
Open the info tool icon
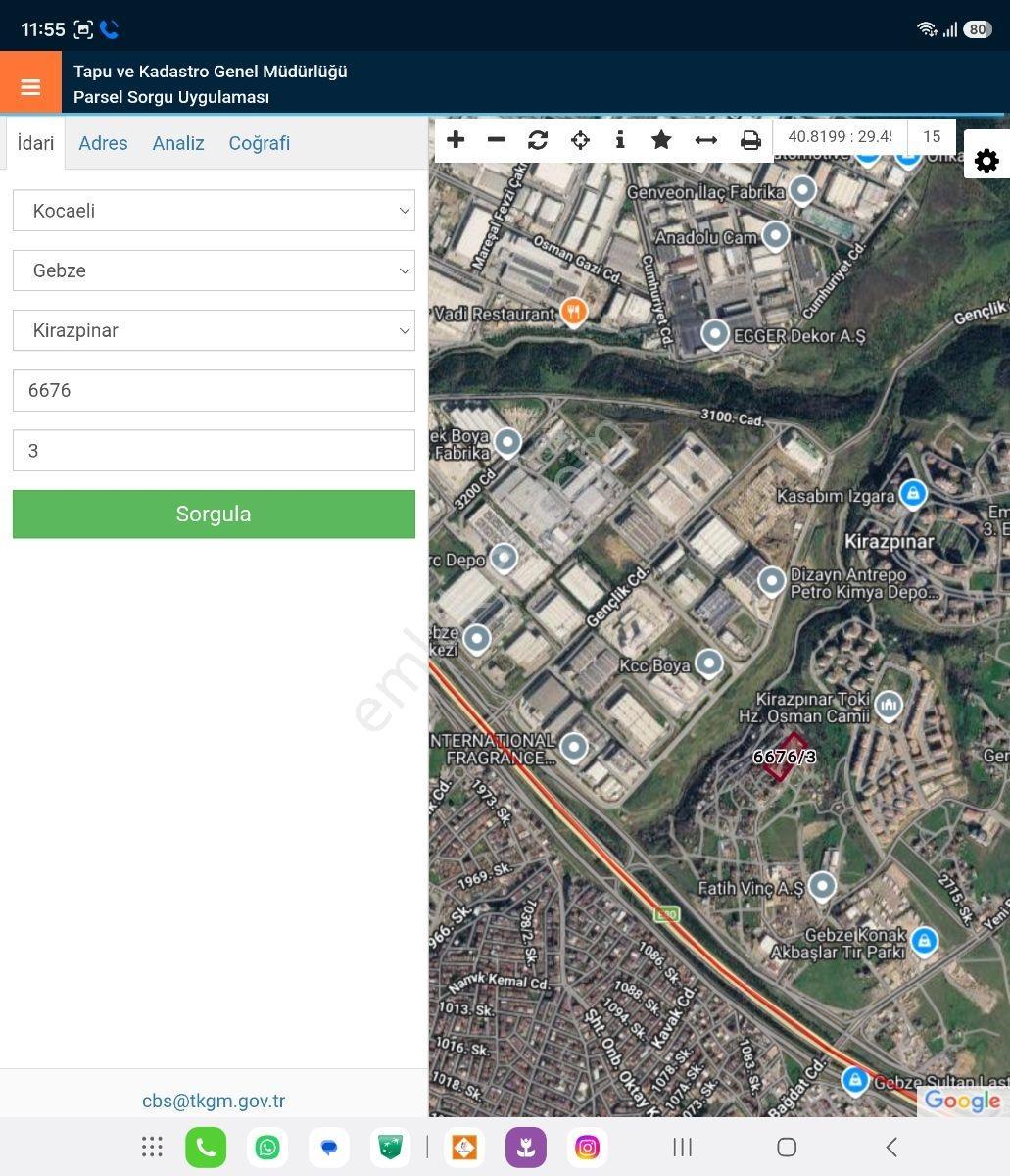tap(620, 140)
